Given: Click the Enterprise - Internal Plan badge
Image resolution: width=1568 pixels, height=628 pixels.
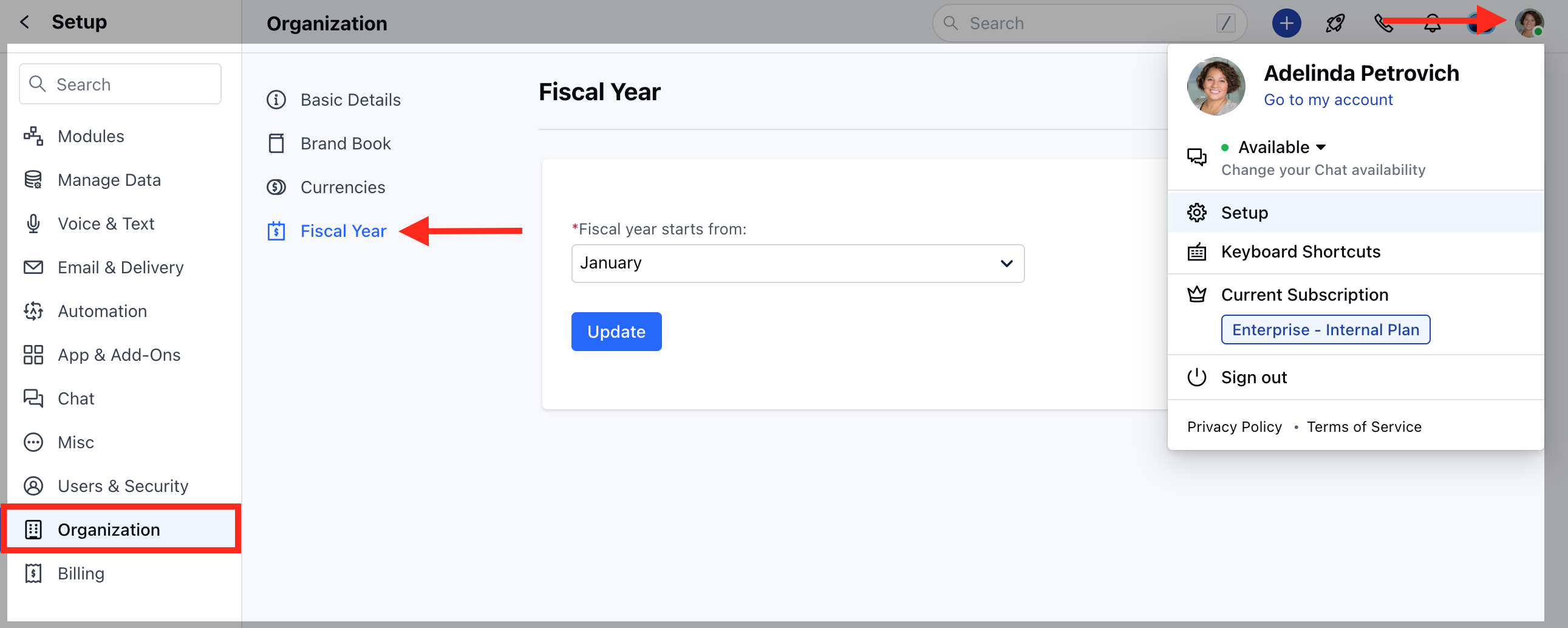Looking at the screenshot, I should coord(1325,329).
